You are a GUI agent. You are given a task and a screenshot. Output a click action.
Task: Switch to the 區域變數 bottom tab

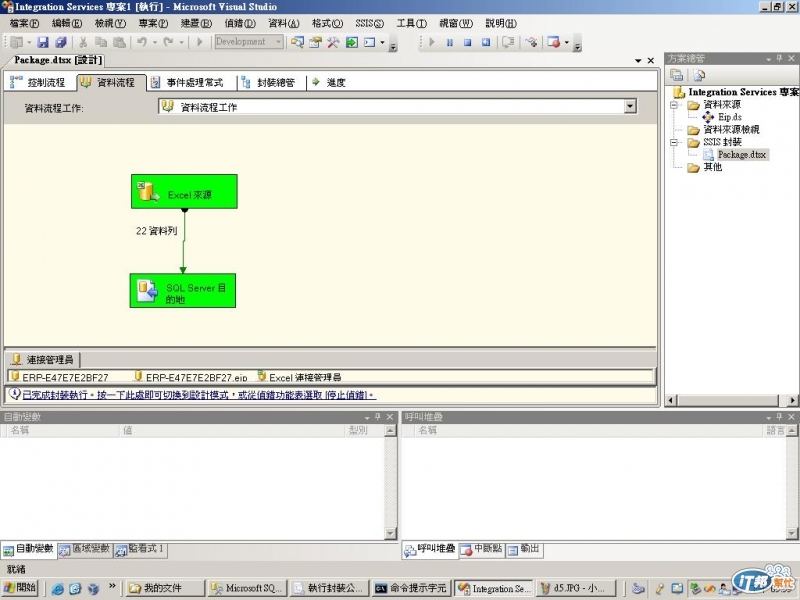(85, 549)
